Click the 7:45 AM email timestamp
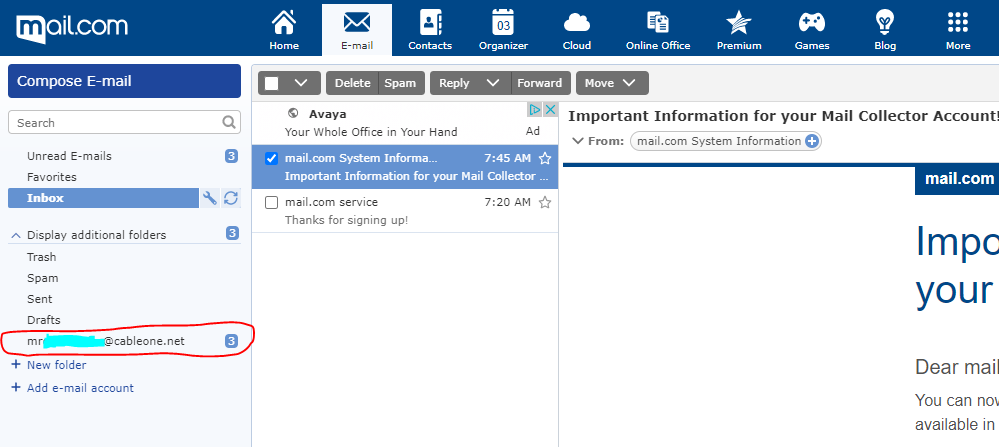The image size is (999, 447). (x=507, y=159)
